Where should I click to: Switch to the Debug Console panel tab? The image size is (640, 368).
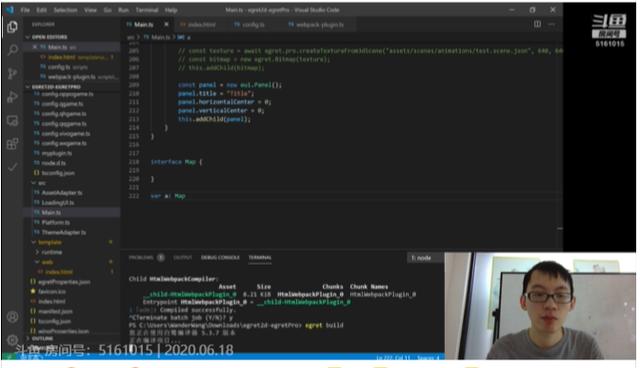click(220, 257)
